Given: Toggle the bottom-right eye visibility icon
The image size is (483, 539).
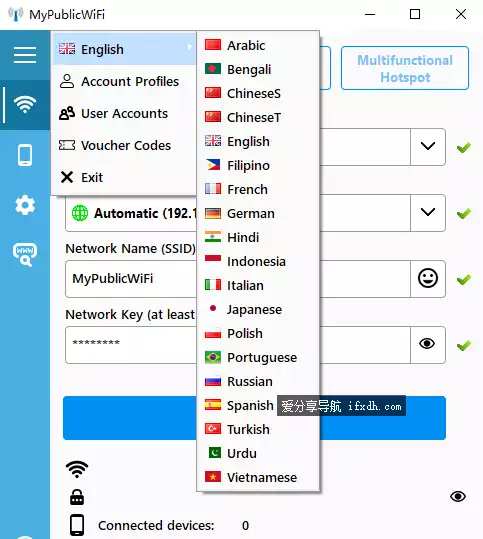Looking at the screenshot, I should coord(458,496).
